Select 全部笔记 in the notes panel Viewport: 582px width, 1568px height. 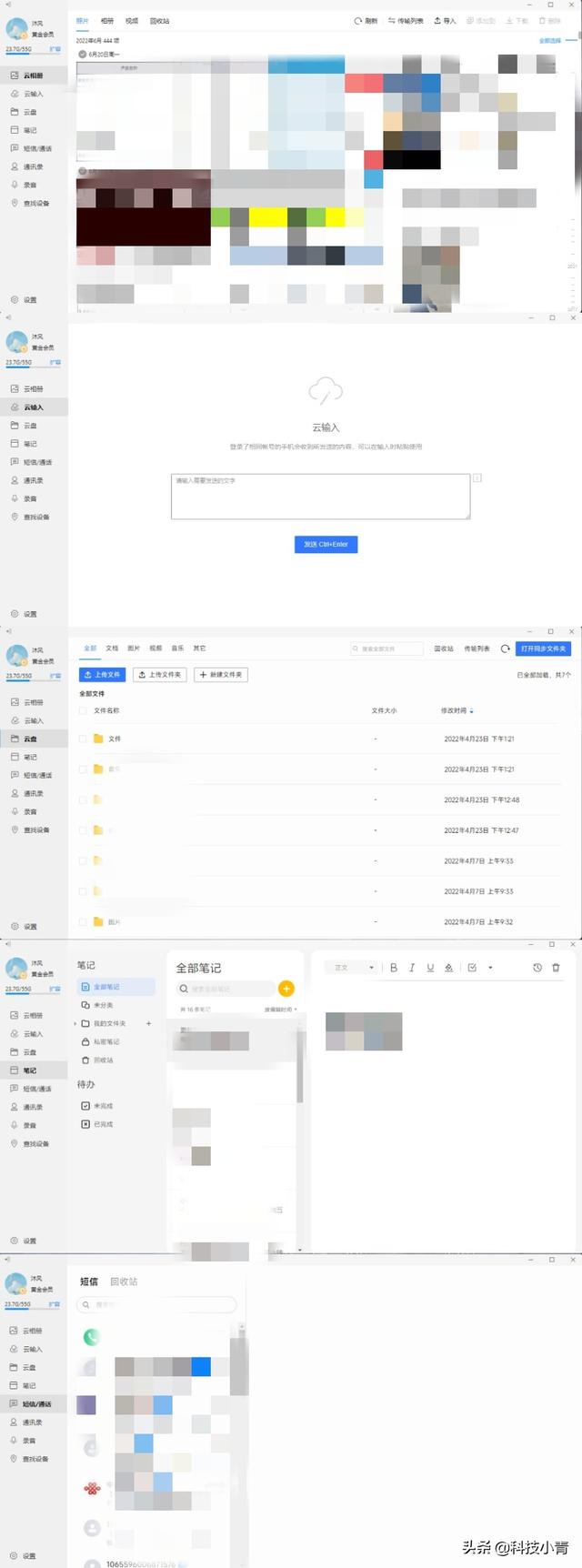click(116, 987)
